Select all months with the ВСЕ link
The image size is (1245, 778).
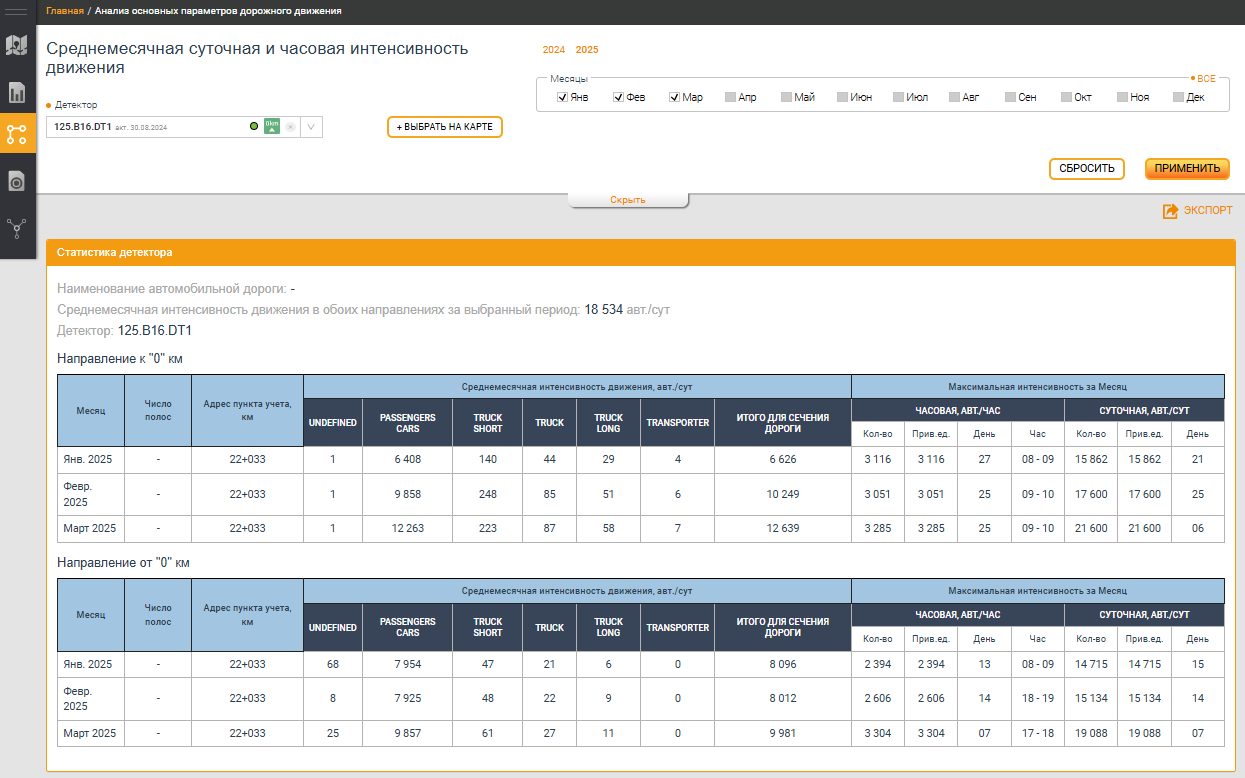click(x=1206, y=78)
